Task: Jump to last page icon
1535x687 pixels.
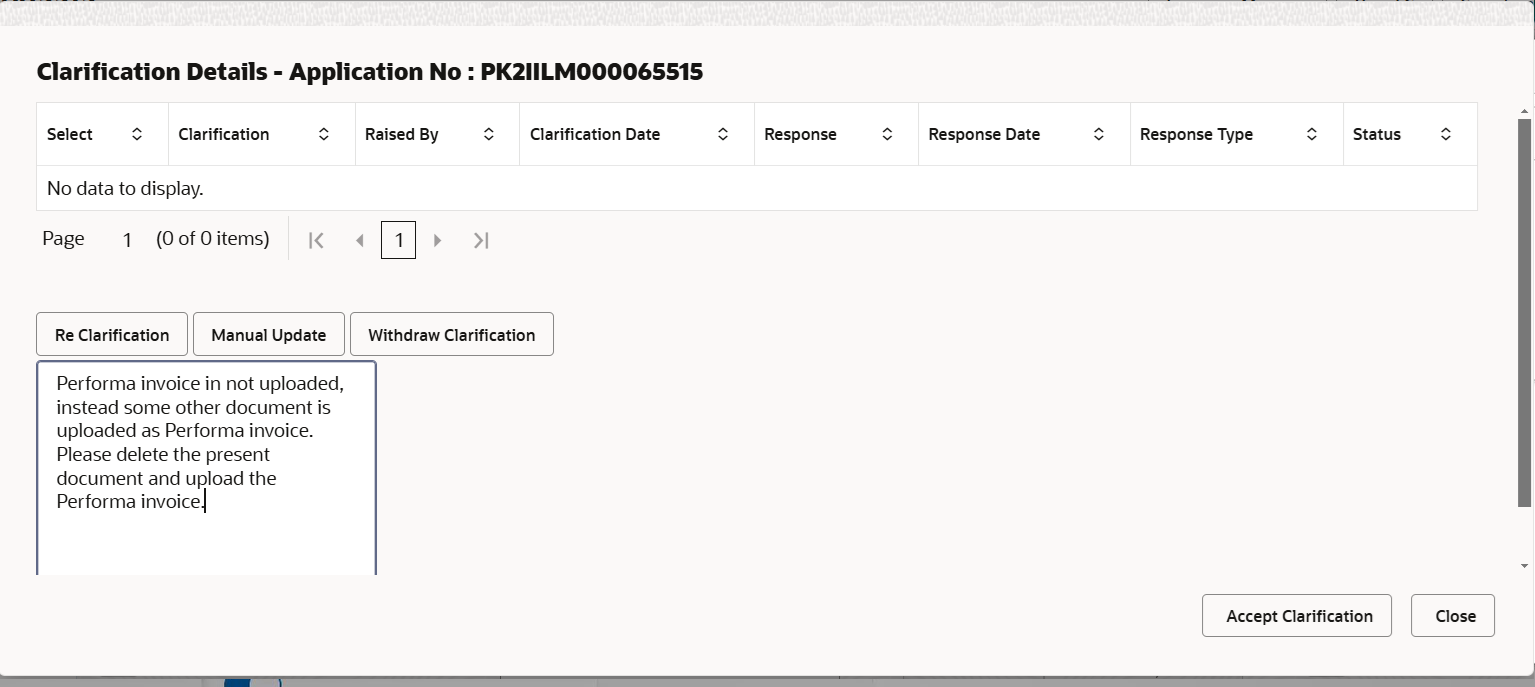Action: pyautogui.click(x=481, y=240)
